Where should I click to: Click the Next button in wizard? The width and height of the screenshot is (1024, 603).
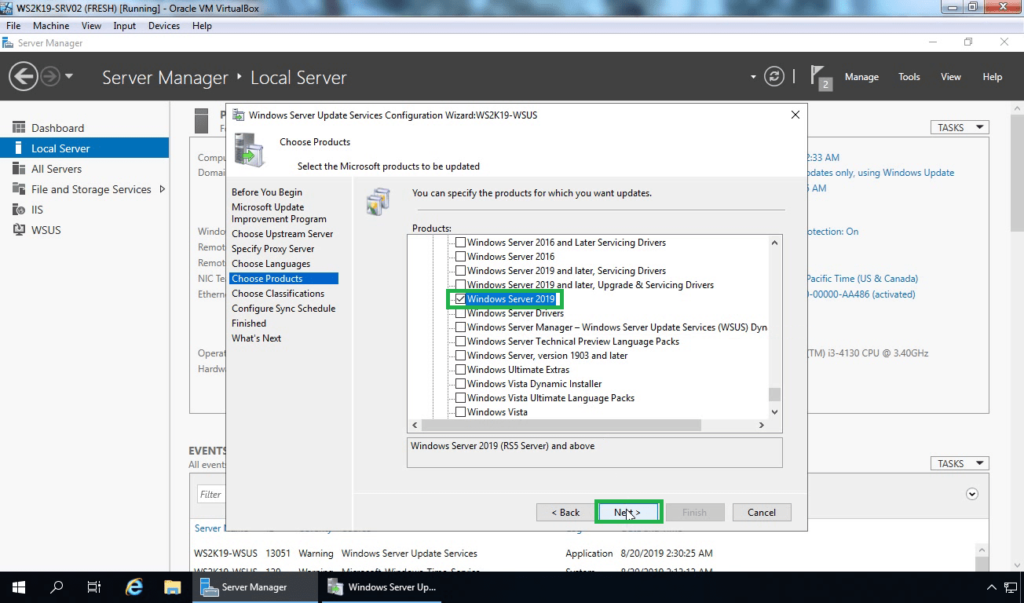[628, 512]
